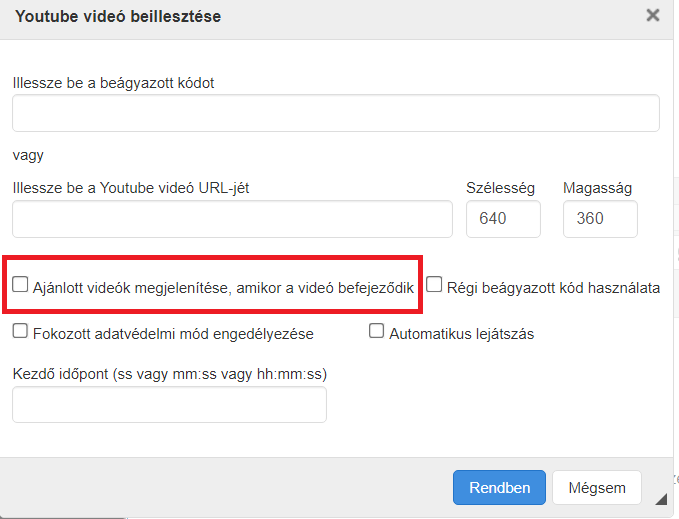The image size is (679, 519).
Task: Click the 'Illessze be a Youtube videó URL-jét' label
Action: (131, 188)
